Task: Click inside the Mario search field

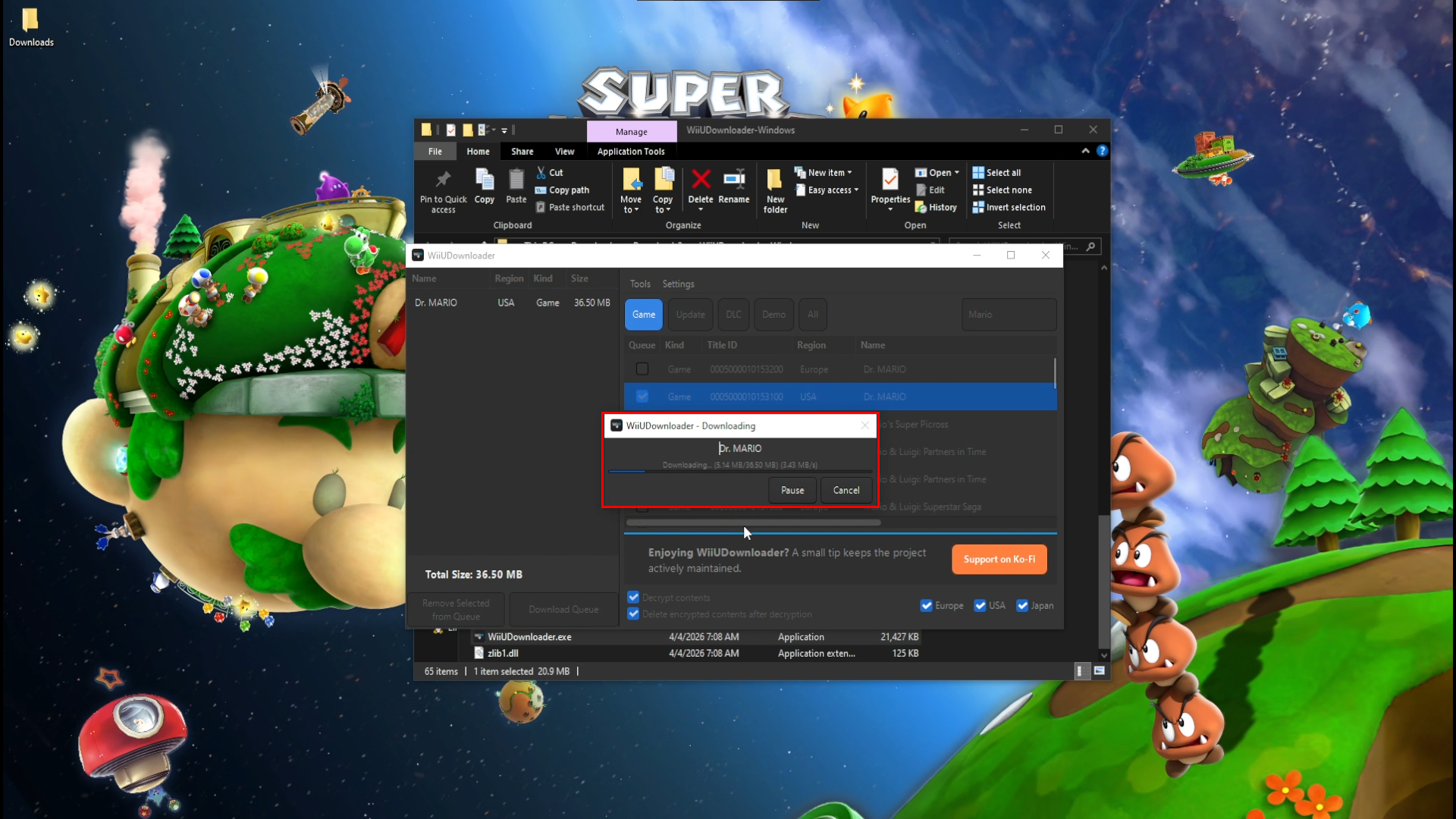Action: click(x=1009, y=314)
